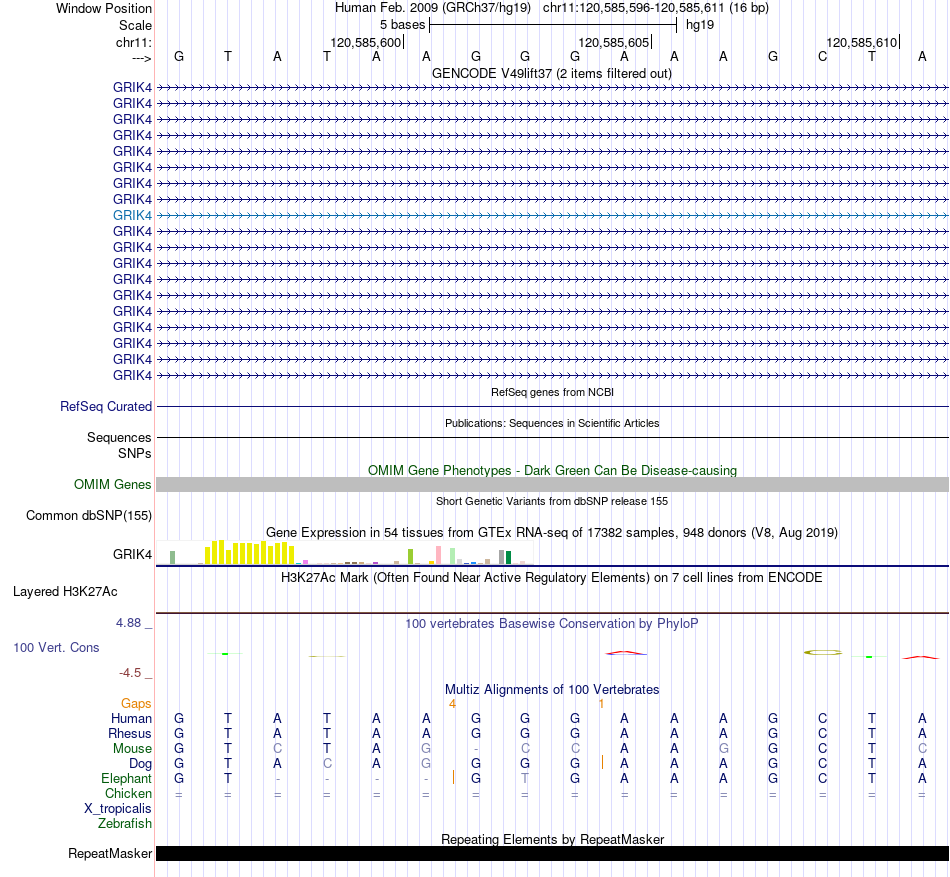Click '100 vertebrates Basewise Conservation by PhyloP' title
Image resolution: width=950 pixels, height=877 pixels.
(x=551, y=623)
